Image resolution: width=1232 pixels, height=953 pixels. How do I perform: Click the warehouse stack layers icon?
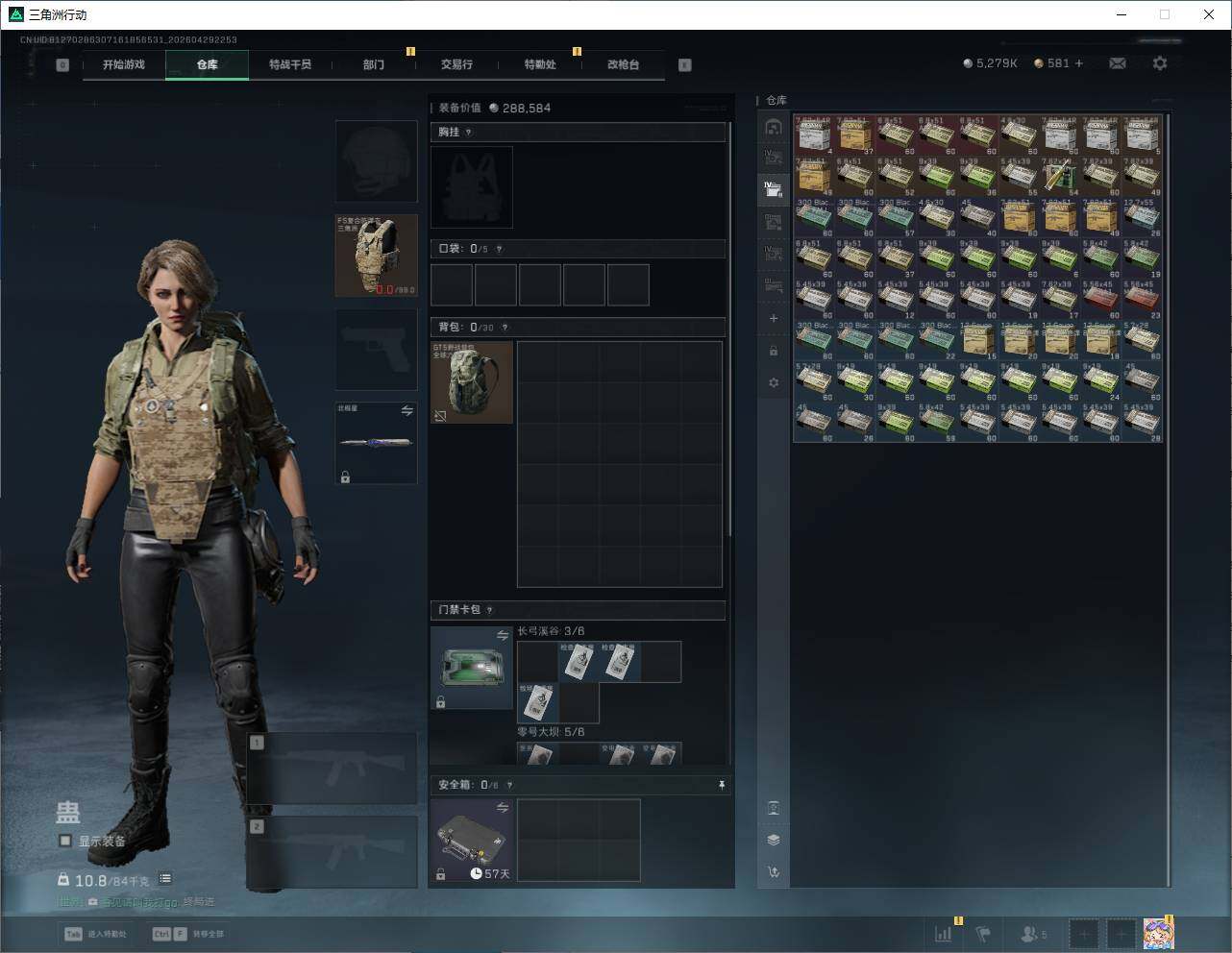click(774, 840)
